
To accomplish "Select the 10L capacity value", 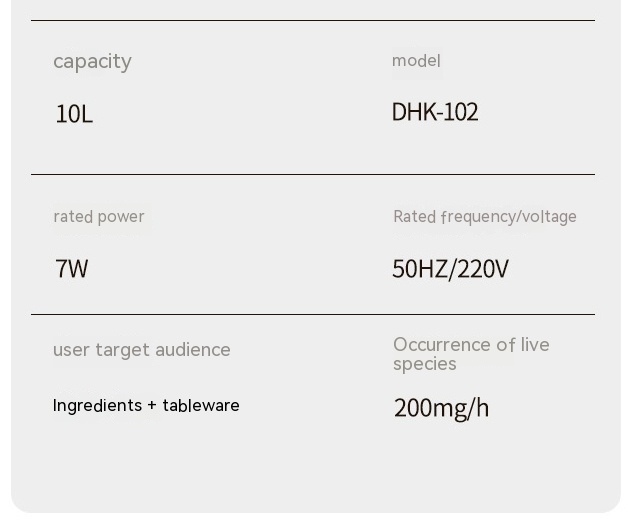I will (74, 114).
